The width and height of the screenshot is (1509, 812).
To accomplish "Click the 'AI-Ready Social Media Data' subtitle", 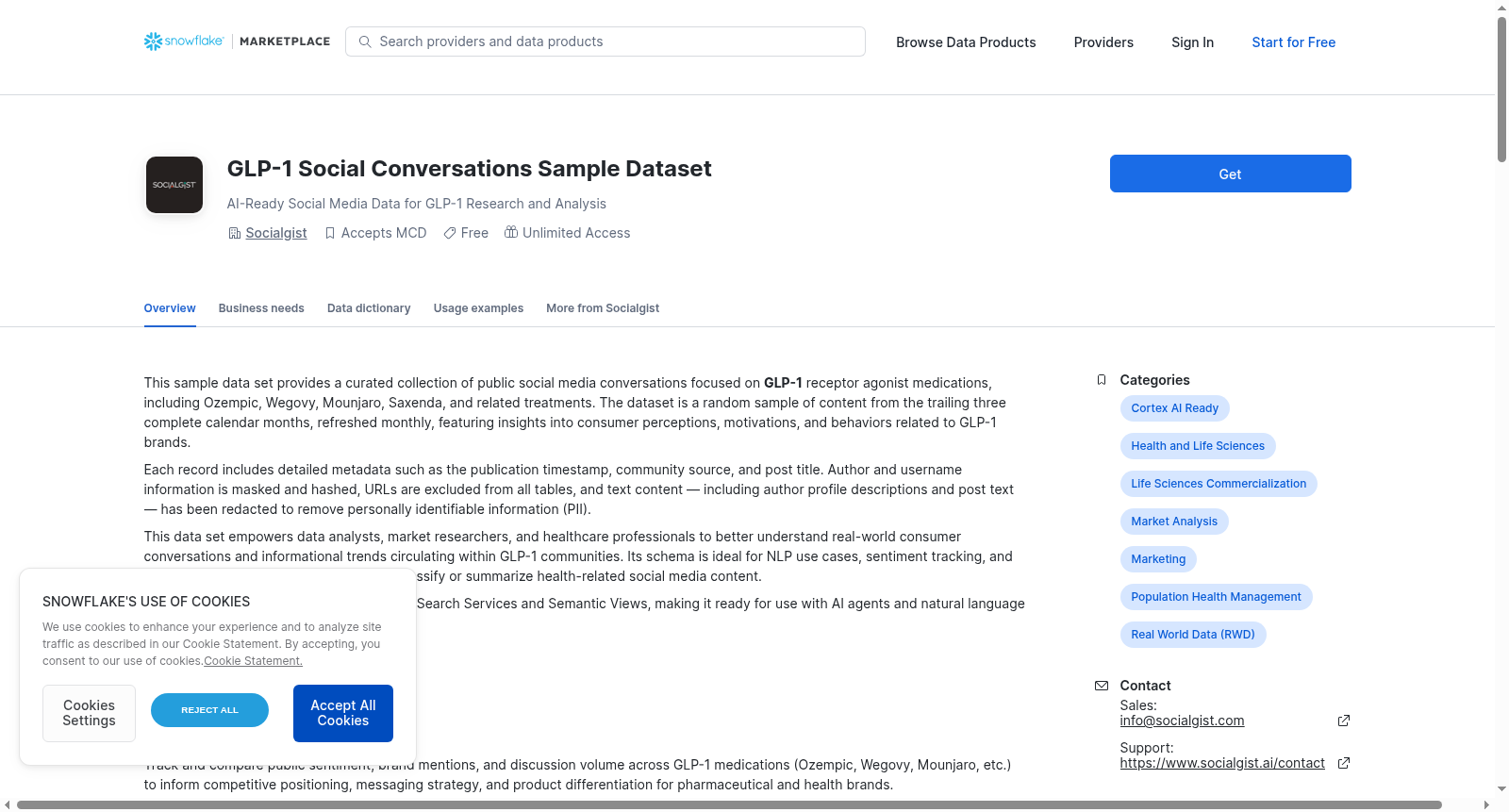I will coord(417,204).
